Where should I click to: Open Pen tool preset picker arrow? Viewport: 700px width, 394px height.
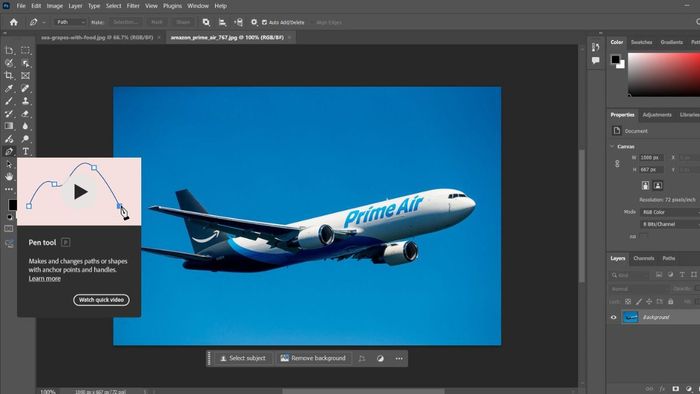pyautogui.click(x=44, y=22)
